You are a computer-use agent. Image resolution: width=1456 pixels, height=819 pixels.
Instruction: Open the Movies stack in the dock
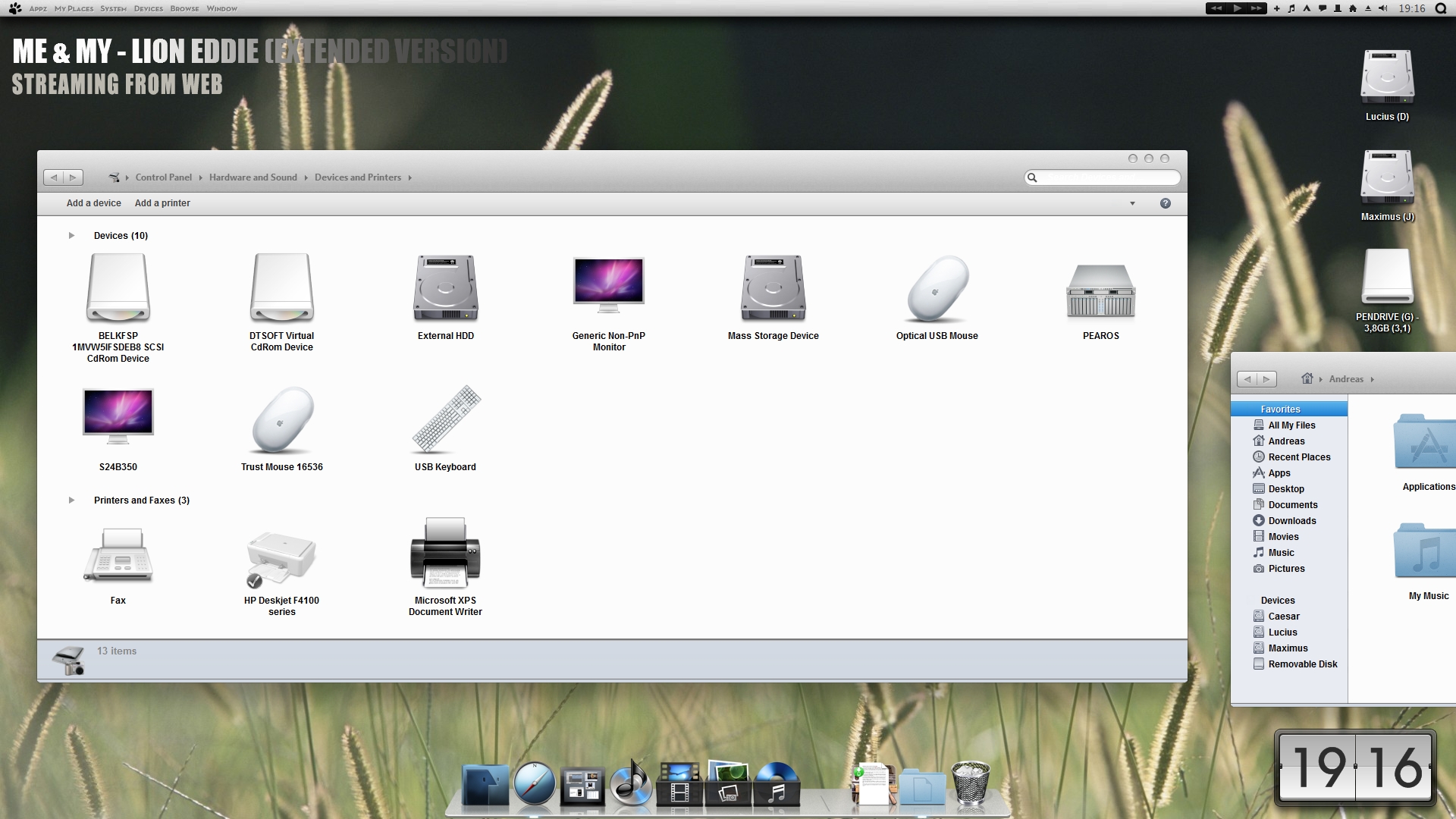click(x=679, y=784)
